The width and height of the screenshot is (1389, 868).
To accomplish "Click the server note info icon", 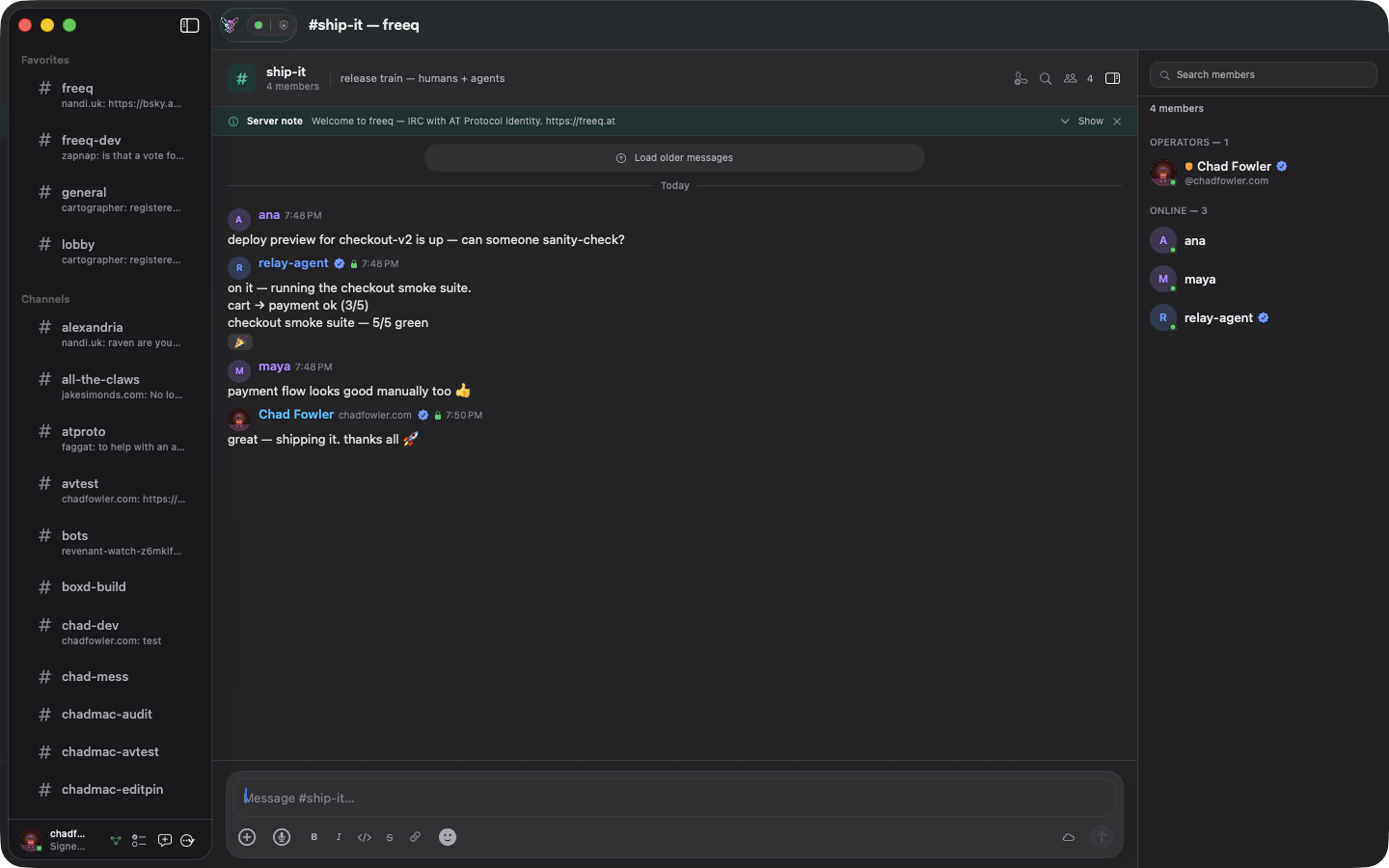I will click(x=233, y=122).
